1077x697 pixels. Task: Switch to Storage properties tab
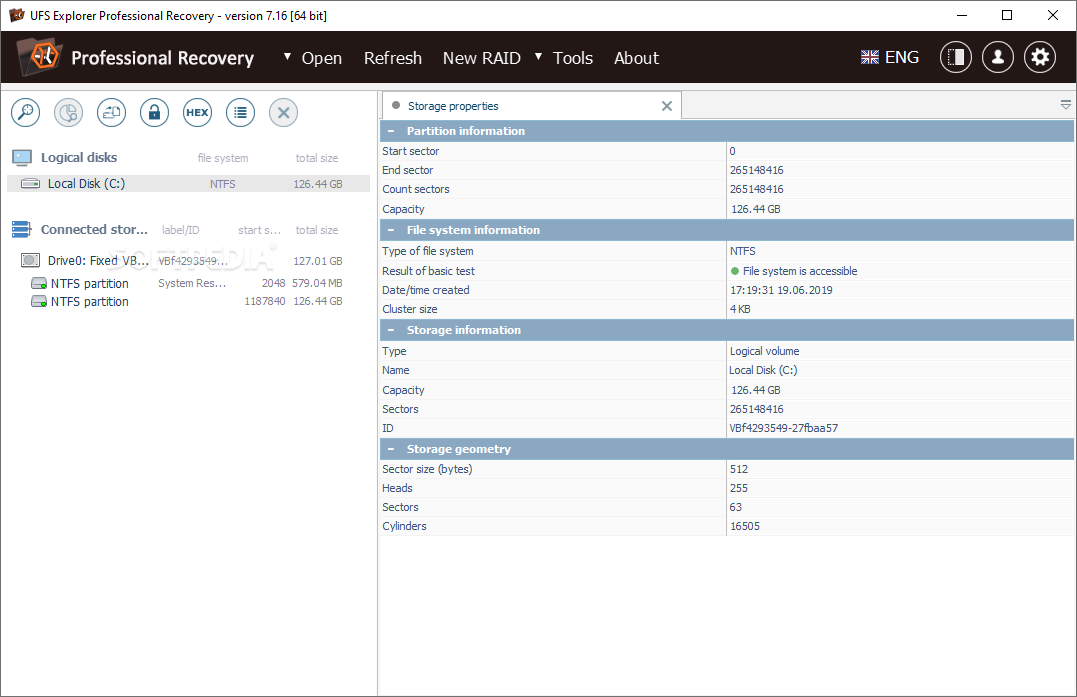(x=532, y=106)
